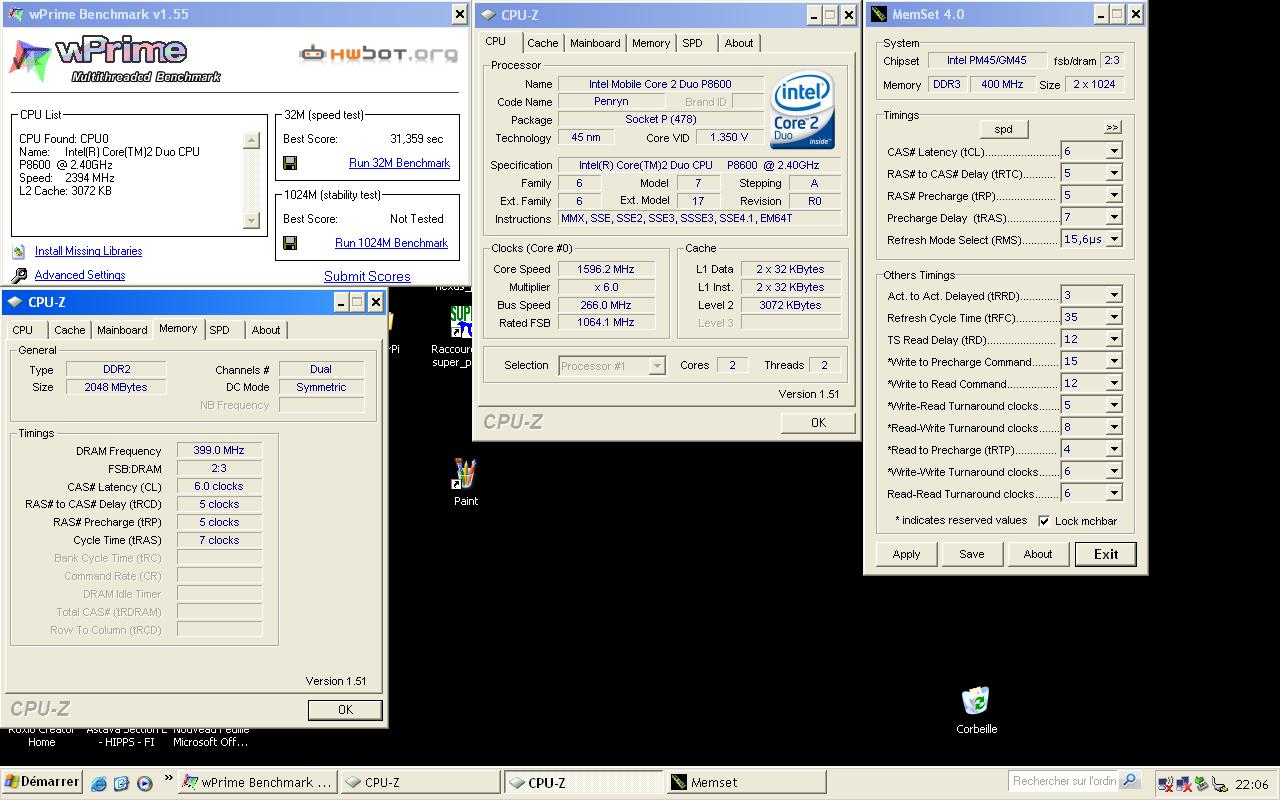Click the system tray icon beside the clock

click(1219, 784)
